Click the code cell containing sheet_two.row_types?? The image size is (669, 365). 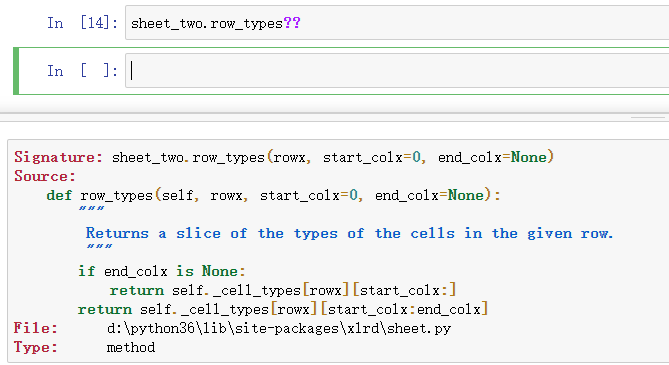tap(397, 23)
